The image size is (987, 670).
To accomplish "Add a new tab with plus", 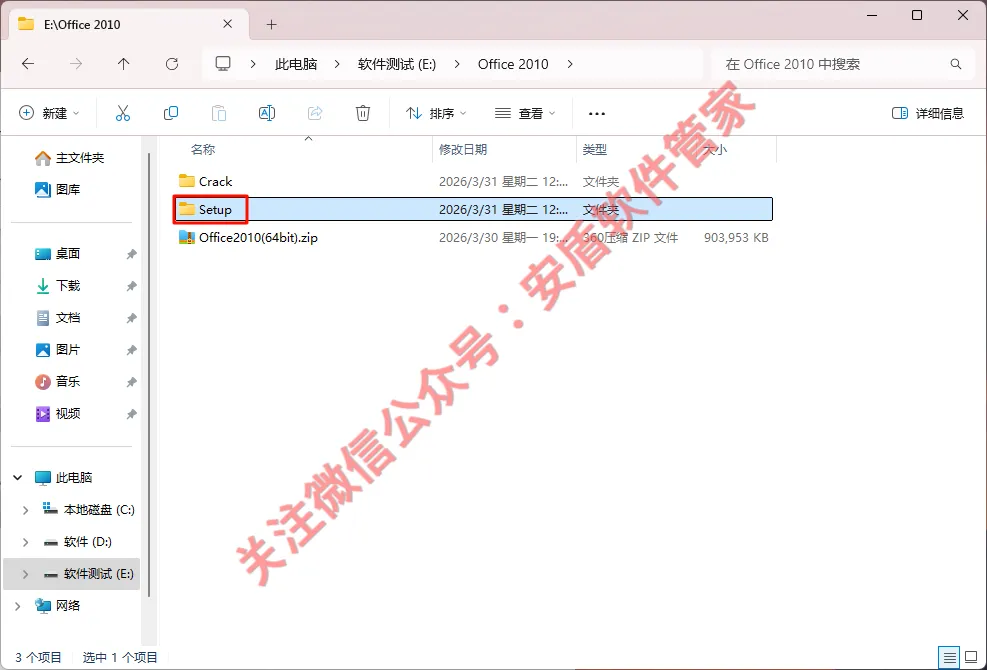I will click(271, 25).
